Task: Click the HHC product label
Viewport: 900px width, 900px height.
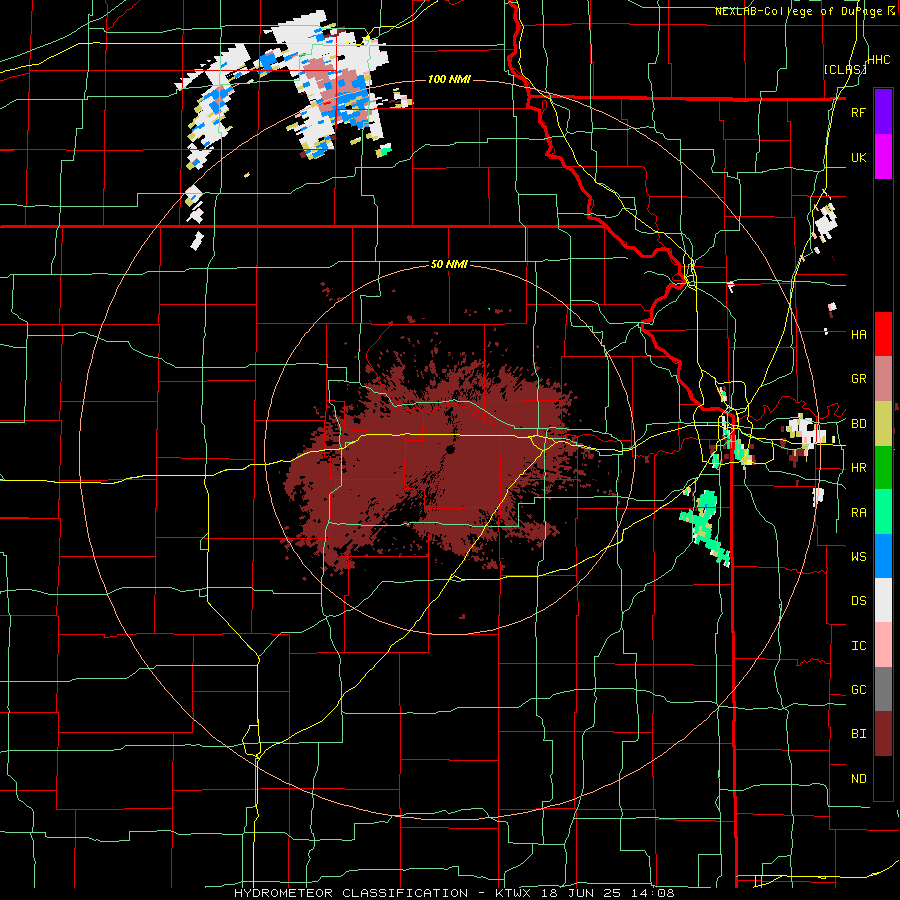Action: 879,60
